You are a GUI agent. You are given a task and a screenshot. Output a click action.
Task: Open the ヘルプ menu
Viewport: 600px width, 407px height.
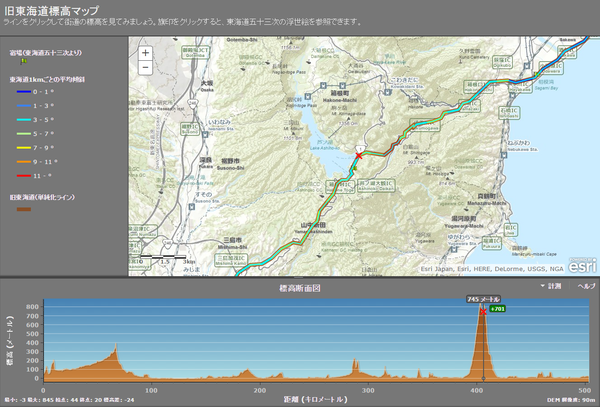pyautogui.click(x=585, y=287)
